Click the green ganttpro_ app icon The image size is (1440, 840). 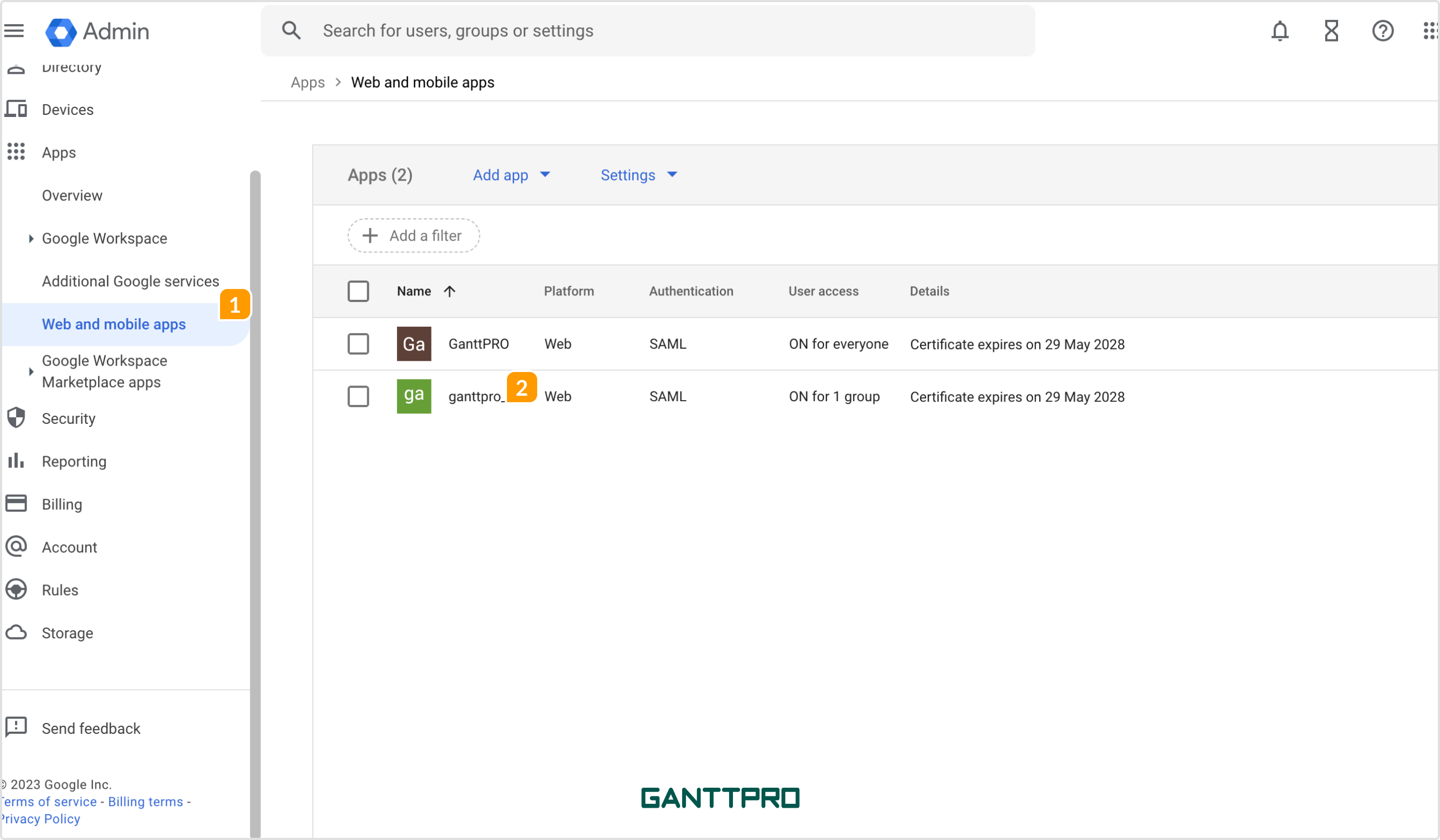(414, 396)
